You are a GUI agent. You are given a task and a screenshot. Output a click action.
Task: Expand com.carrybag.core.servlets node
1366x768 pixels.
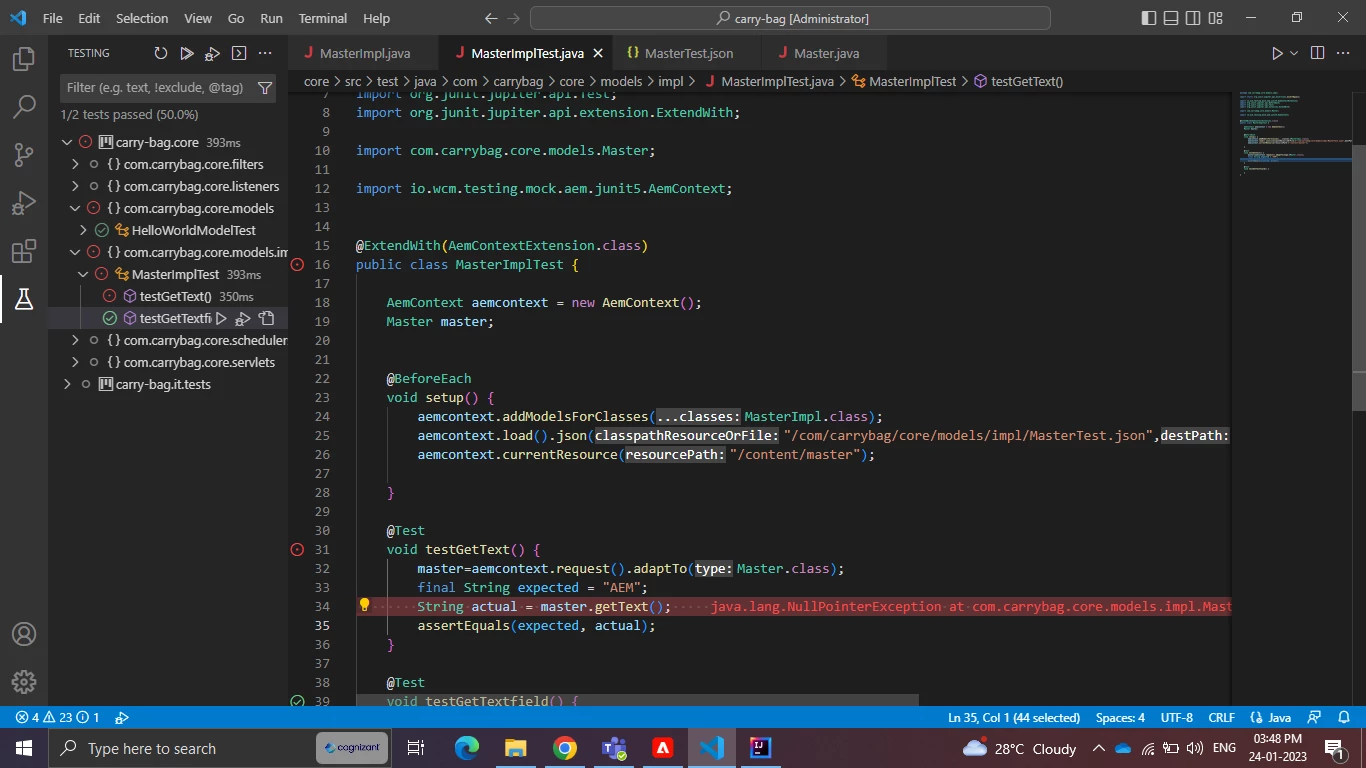click(76, 362)
